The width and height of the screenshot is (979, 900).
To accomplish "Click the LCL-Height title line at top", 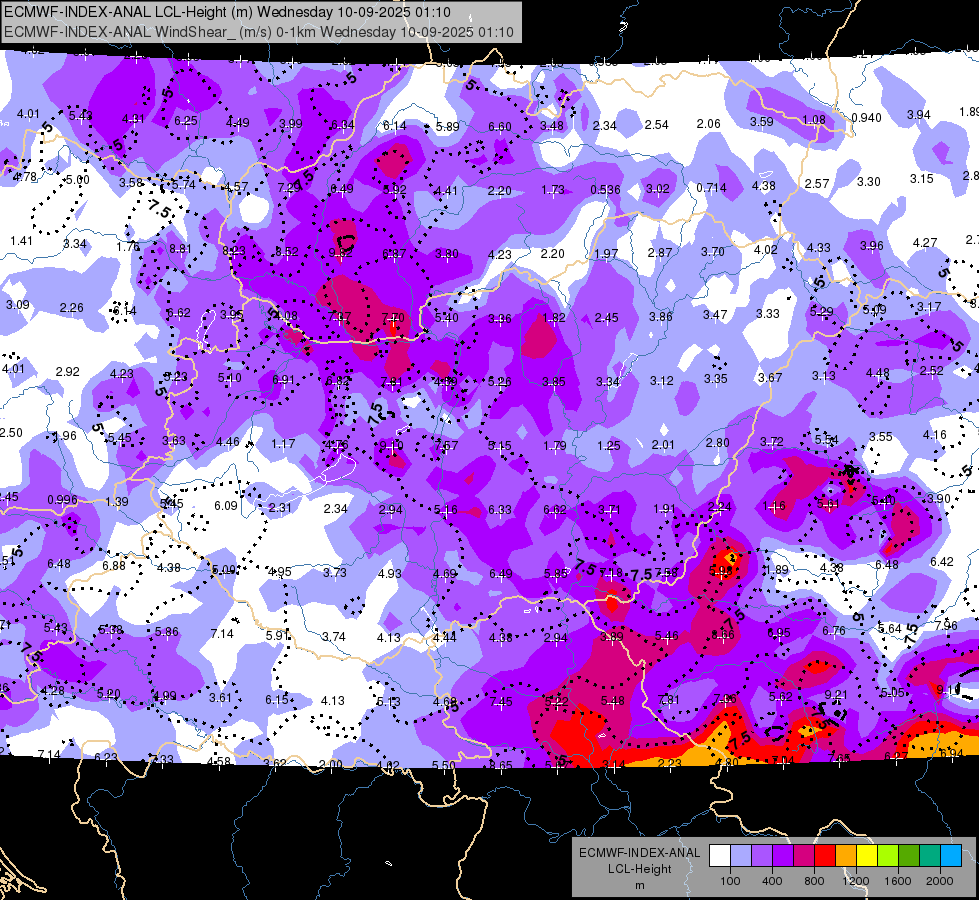I will pyautogui.click(x=227, y=12).
